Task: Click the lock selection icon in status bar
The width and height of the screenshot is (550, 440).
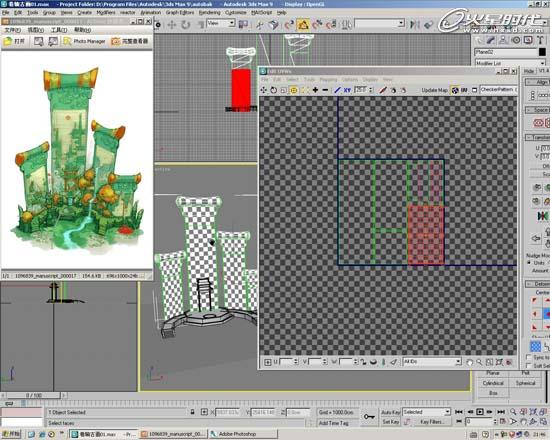Action: [192, 412]
